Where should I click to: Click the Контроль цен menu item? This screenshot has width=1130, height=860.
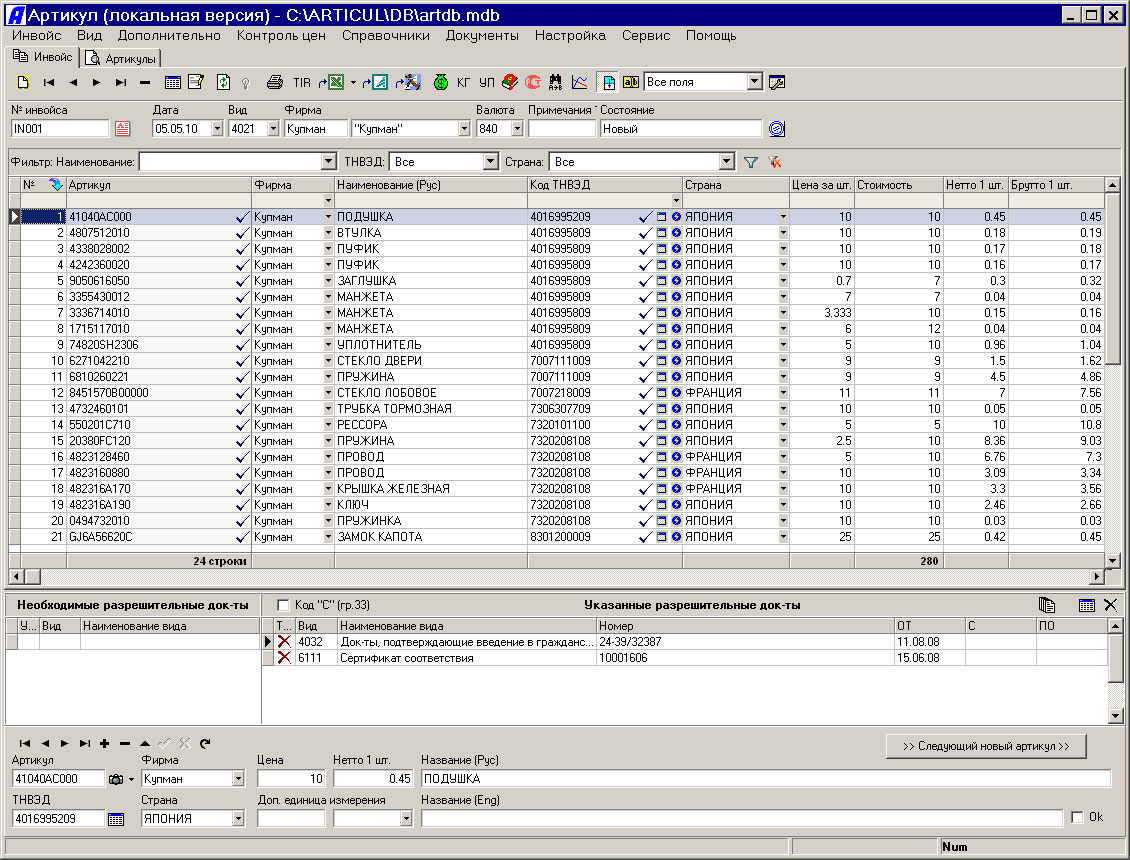[281, 35]
